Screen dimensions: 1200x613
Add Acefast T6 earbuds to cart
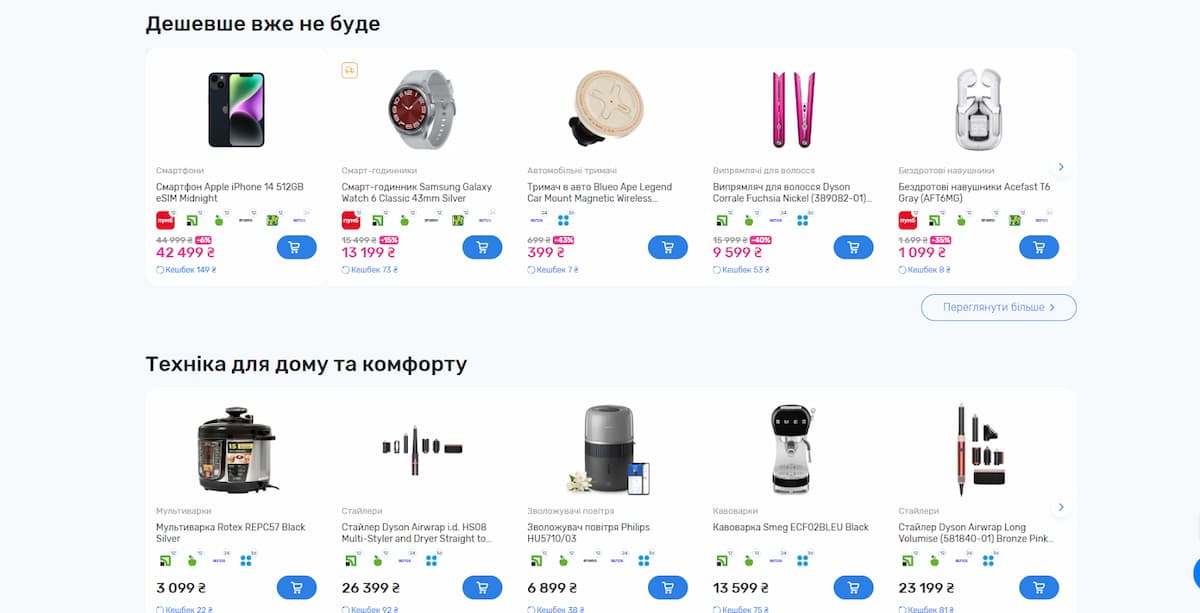point(1039,247)
